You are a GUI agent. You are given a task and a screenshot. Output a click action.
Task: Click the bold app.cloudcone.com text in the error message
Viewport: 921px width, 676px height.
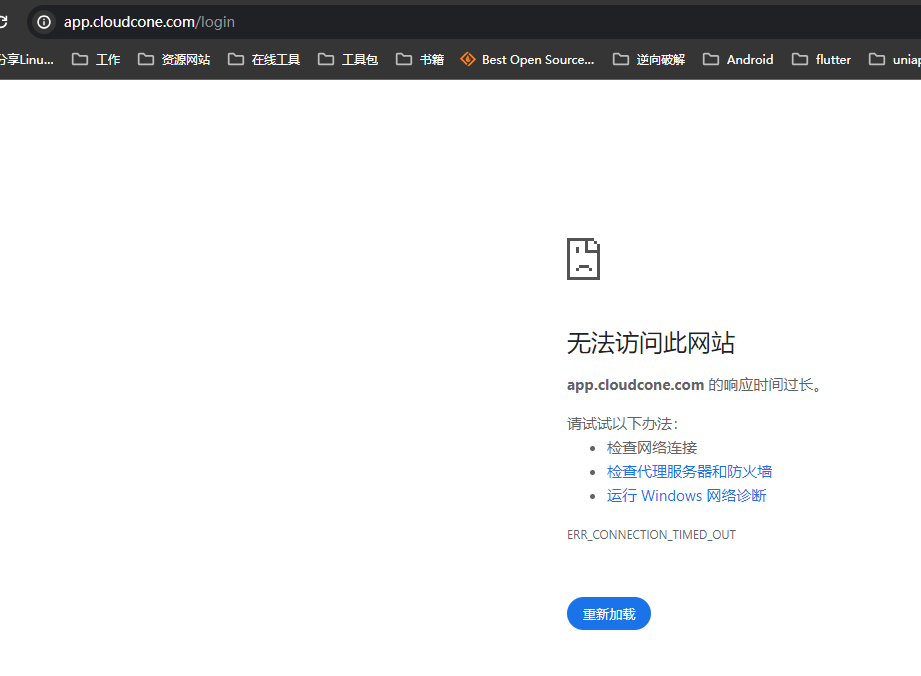[x=635, y=385]
